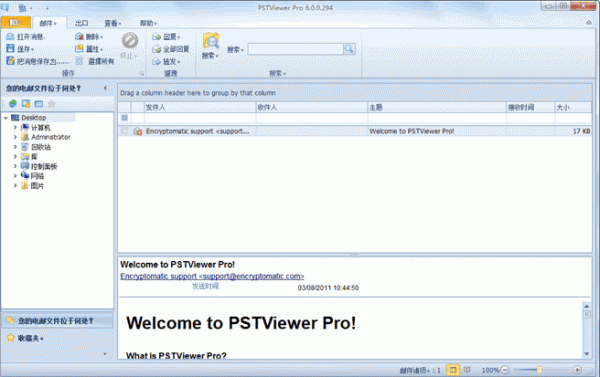
Task: Click the 转发 forward icon
Action: tap(156, 61)
